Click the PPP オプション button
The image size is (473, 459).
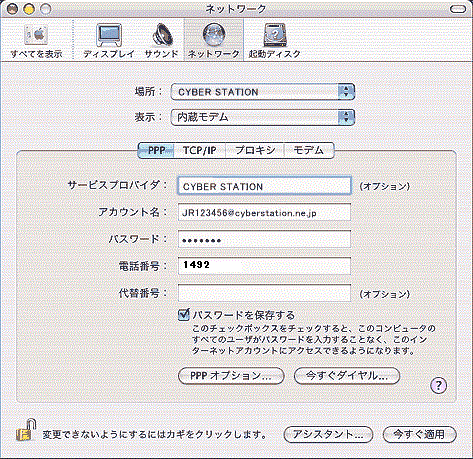(231, 376)
